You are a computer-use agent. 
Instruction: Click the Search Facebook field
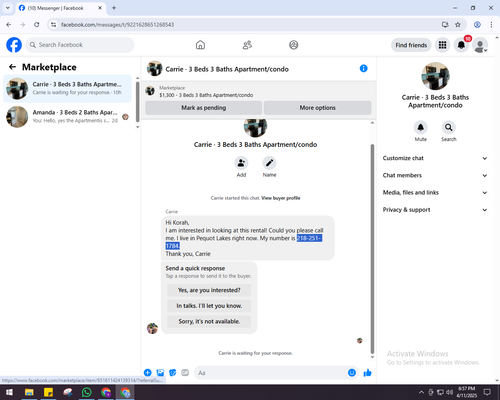tap(80, 45)
